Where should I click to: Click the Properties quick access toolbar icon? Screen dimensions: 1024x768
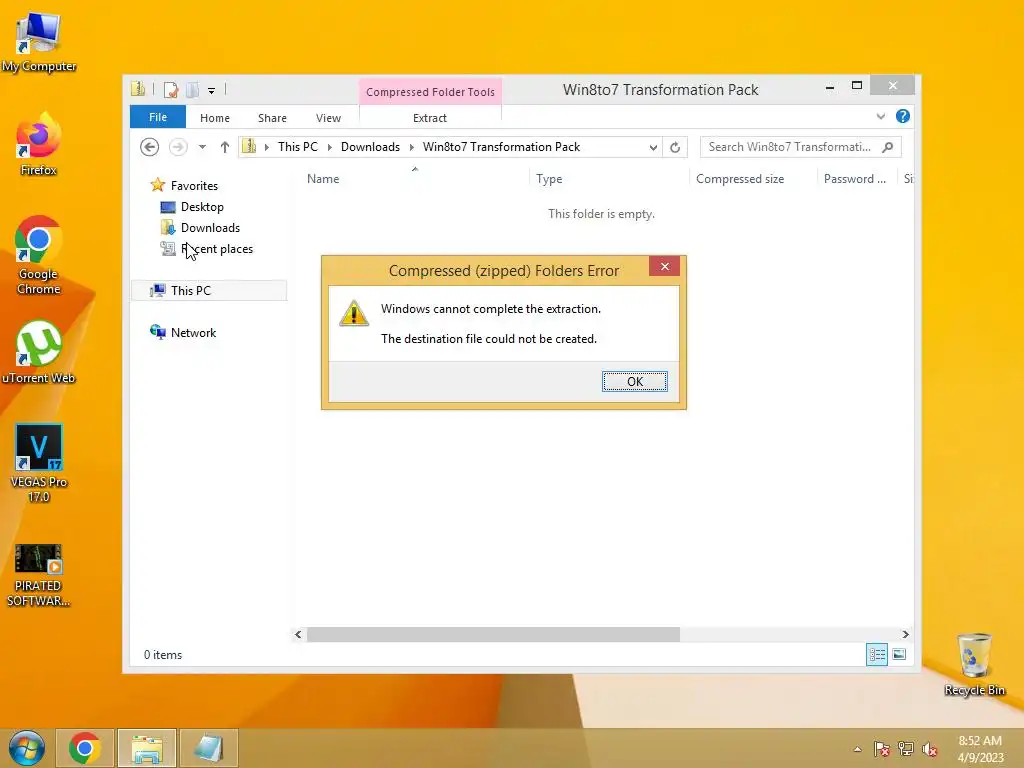coord(171,89)
